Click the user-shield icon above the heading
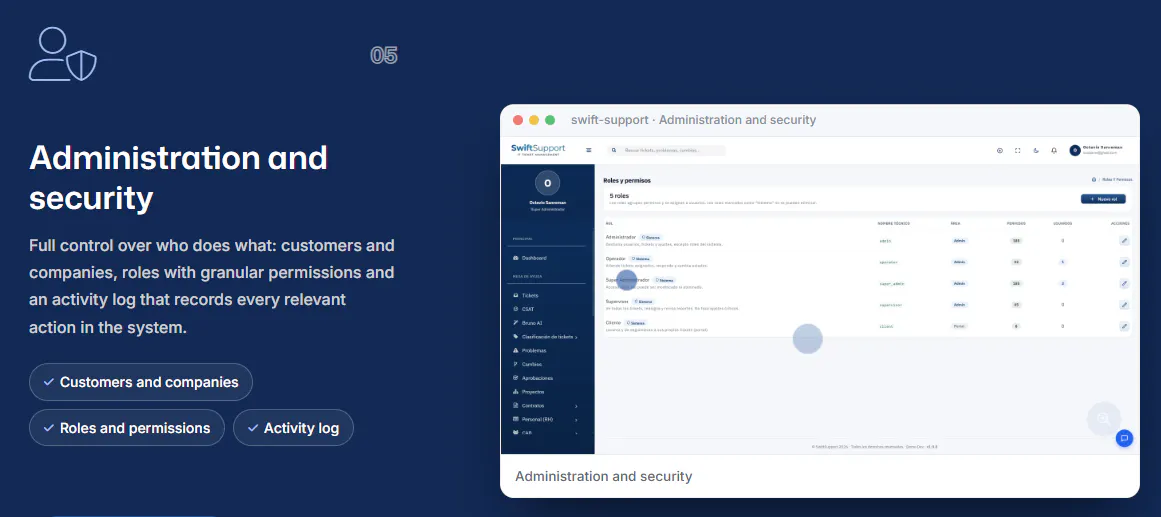Viewport: 1161px width, 517px height. coord(63,54)
